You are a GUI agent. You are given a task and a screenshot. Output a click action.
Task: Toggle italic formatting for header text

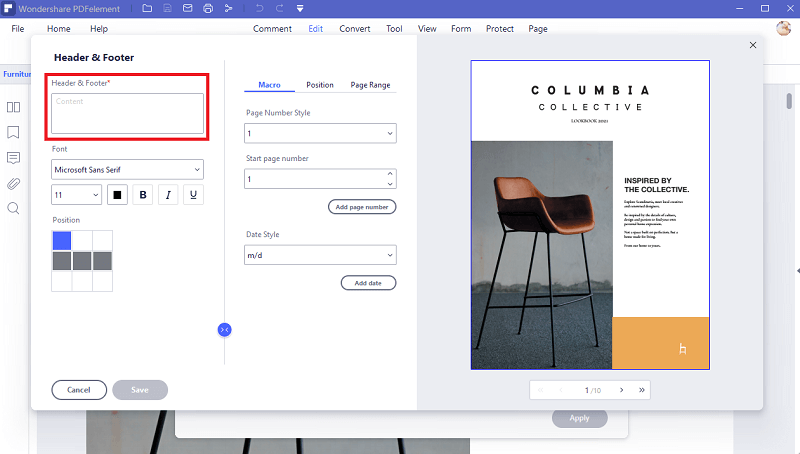point(168,195)
